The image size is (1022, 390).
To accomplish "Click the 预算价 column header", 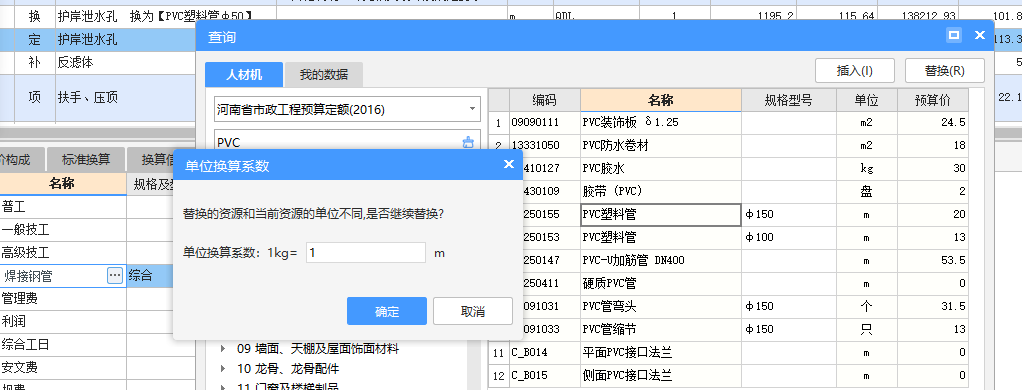I will (x=933, y=100).
